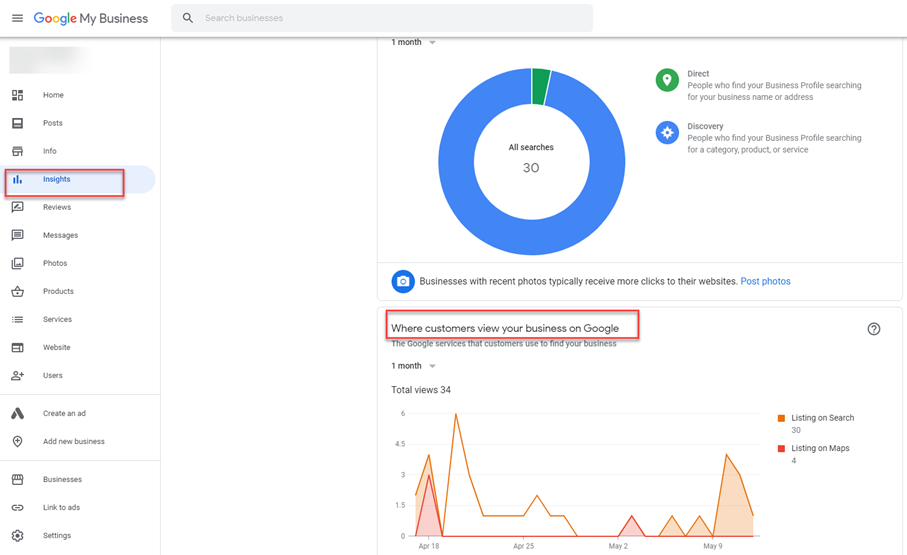Click the Photos sidebar icon
This screenshot has height=555, width=907.
click(x=17, y=263)
